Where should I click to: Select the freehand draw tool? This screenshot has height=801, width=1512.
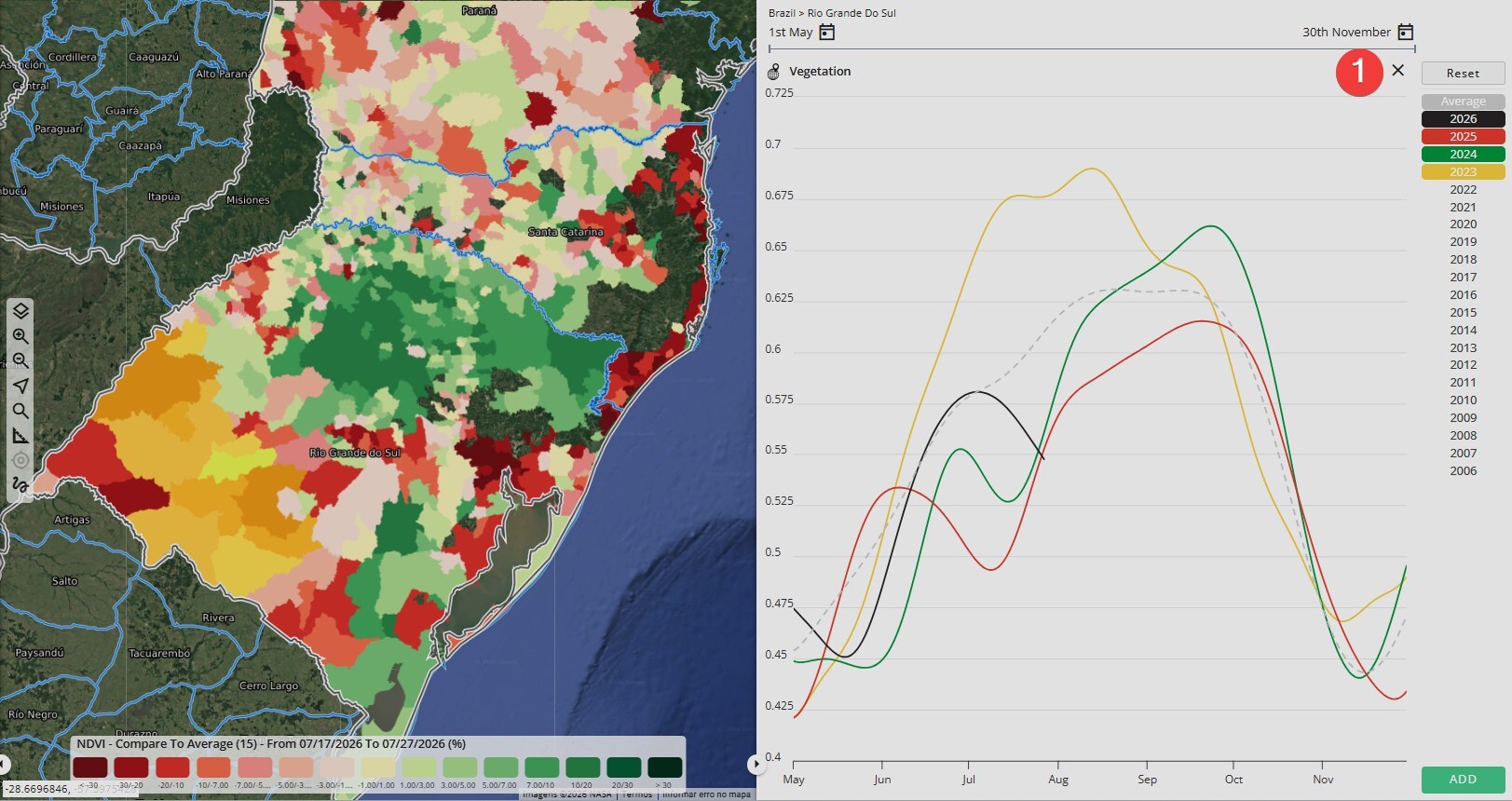pyautogui.click(x=20, y=485)
